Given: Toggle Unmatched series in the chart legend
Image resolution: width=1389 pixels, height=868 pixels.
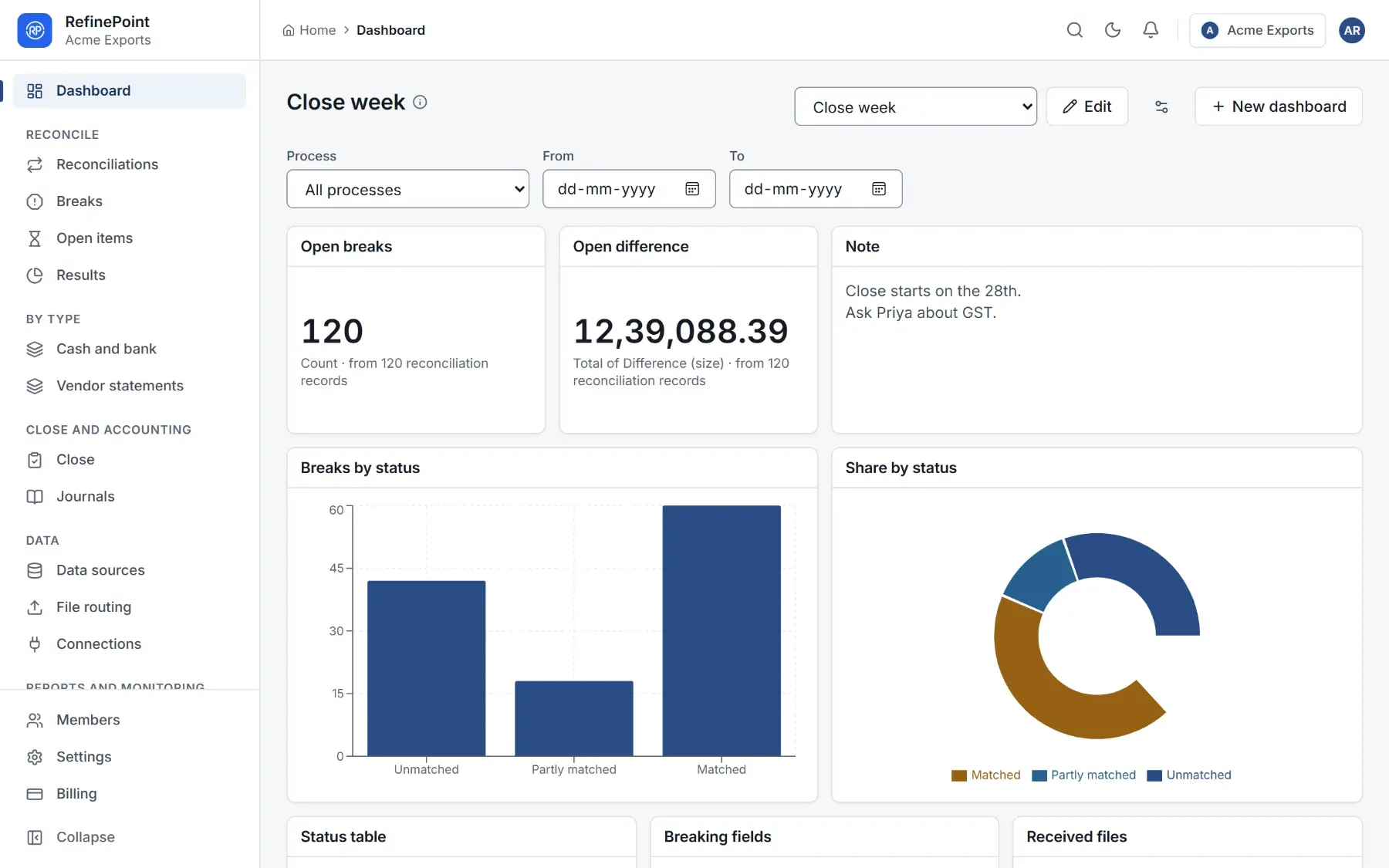Looking at the screenshot, I should (x=1189, y=775).
